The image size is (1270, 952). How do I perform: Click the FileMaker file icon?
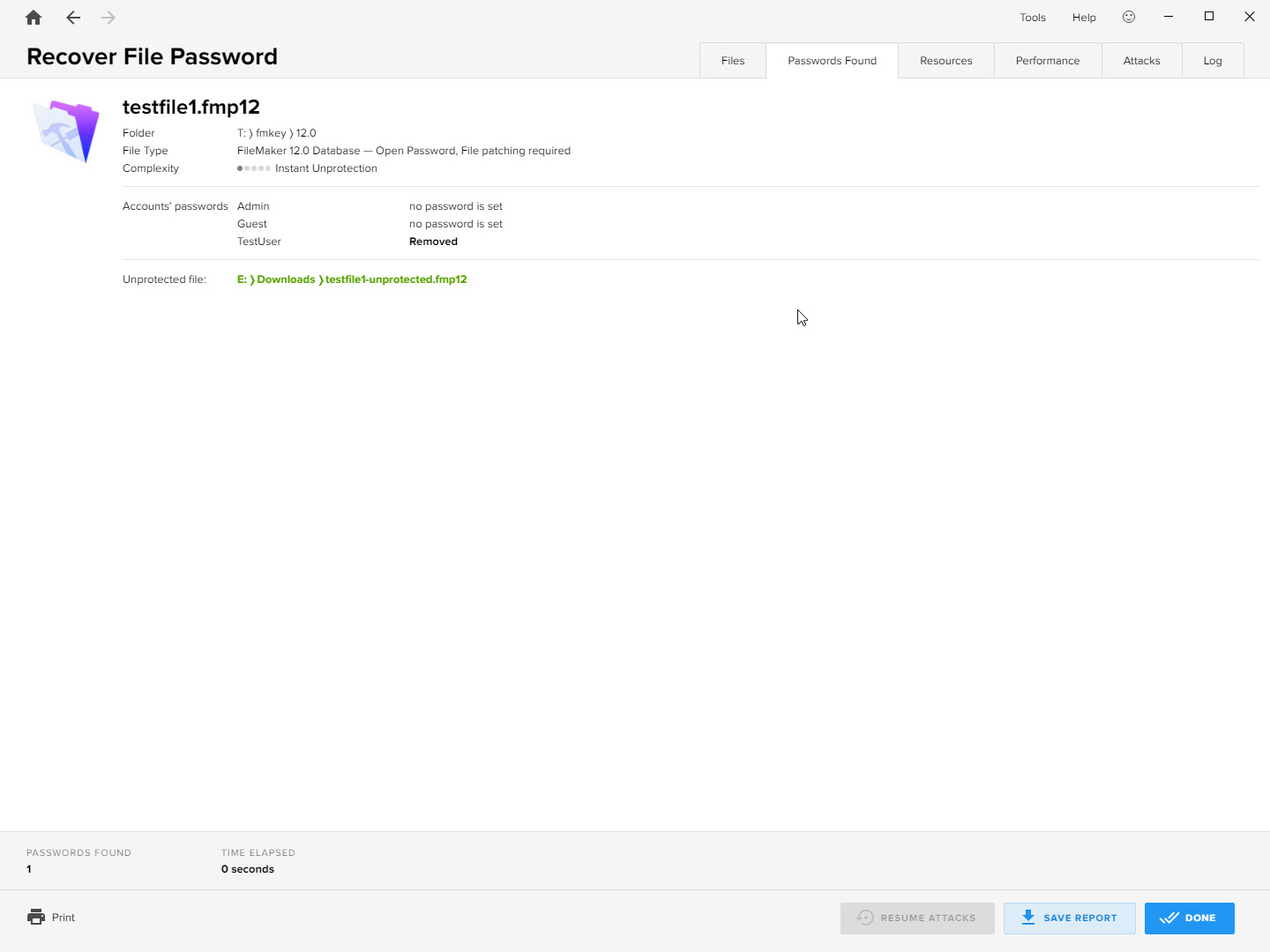66,131
